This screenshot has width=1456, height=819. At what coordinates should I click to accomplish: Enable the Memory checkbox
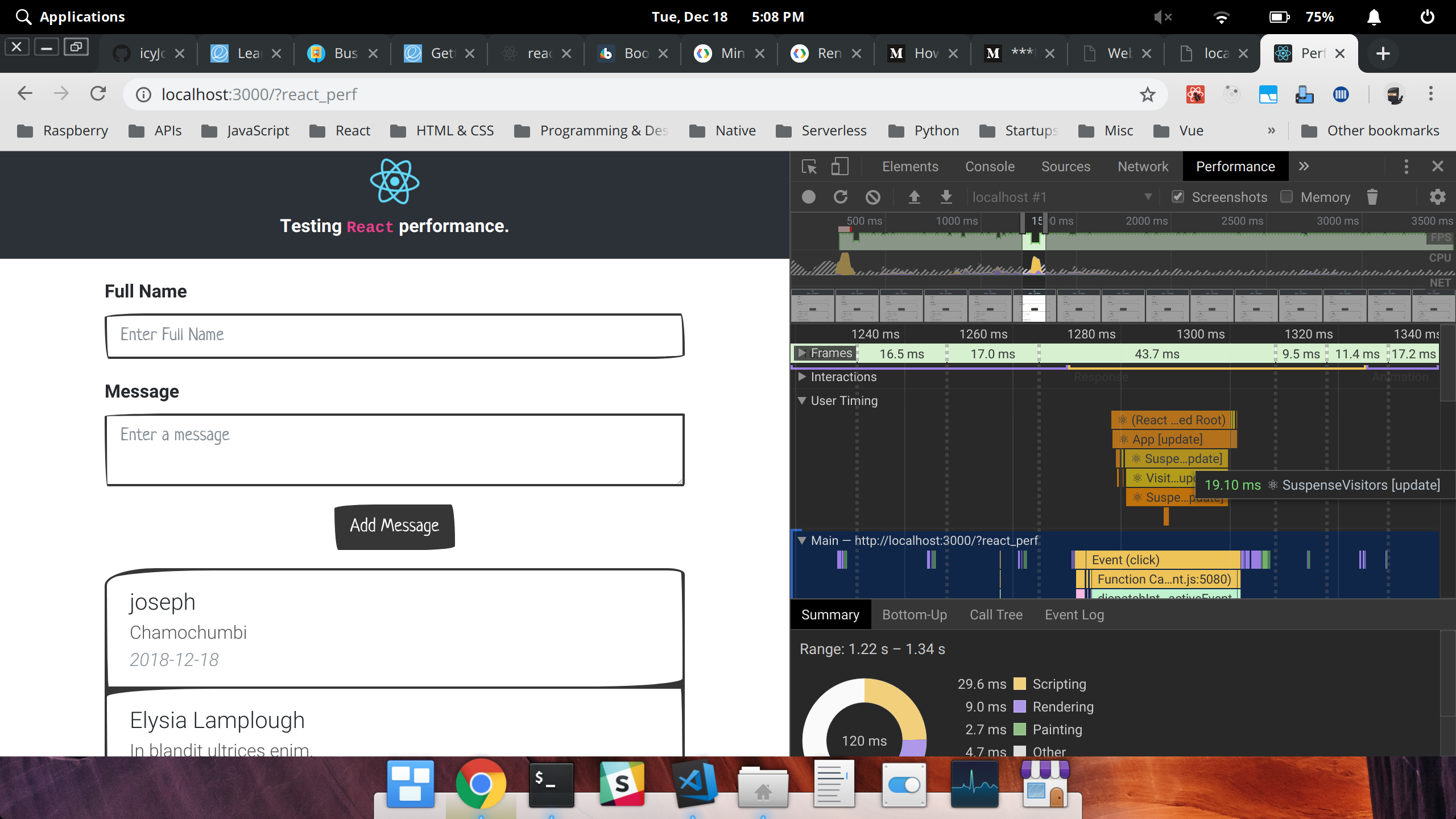point(1287,197)
